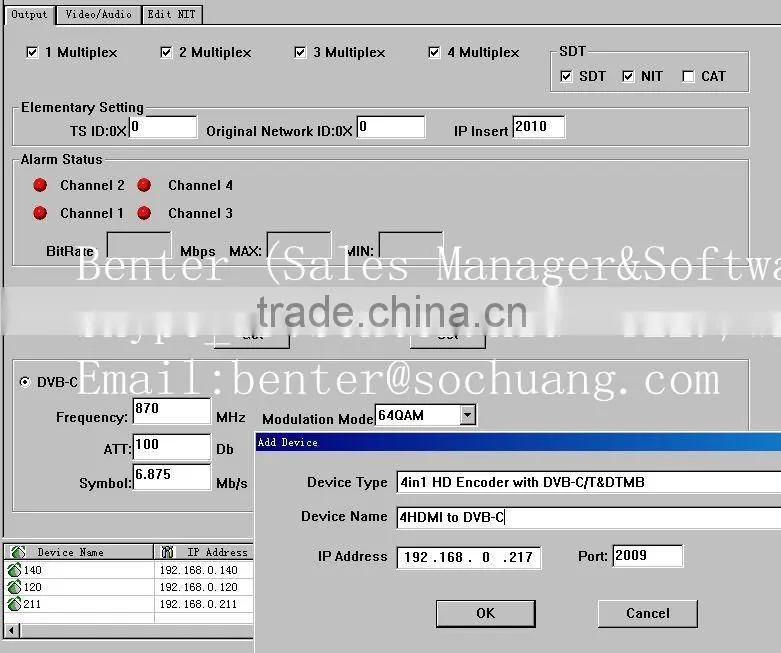The width and height of the screenshot is (781, 653).
Task: Select device 211 icon in list
Action: pyautogui.click(x=14, y=604)
